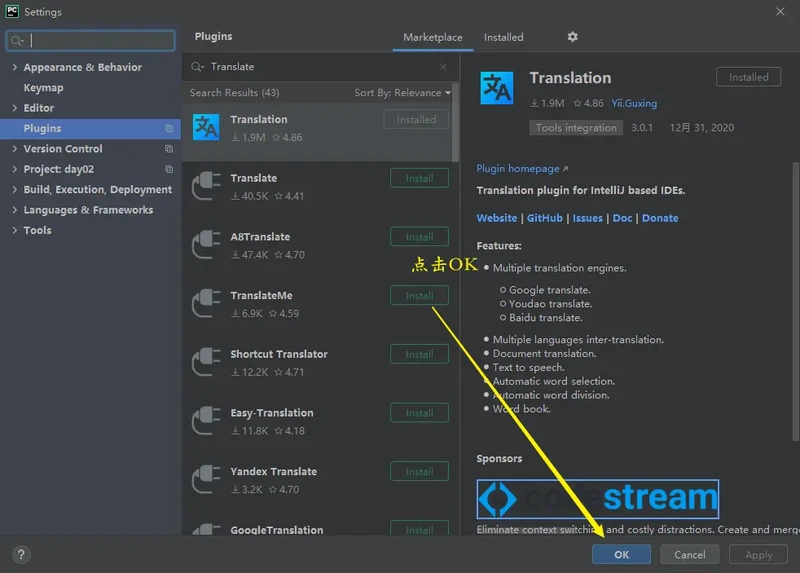The height and width of the screenshot is (573, 800).
Task: Expand Languages & Frameworks tree node
Action: (x=14, y=210)
